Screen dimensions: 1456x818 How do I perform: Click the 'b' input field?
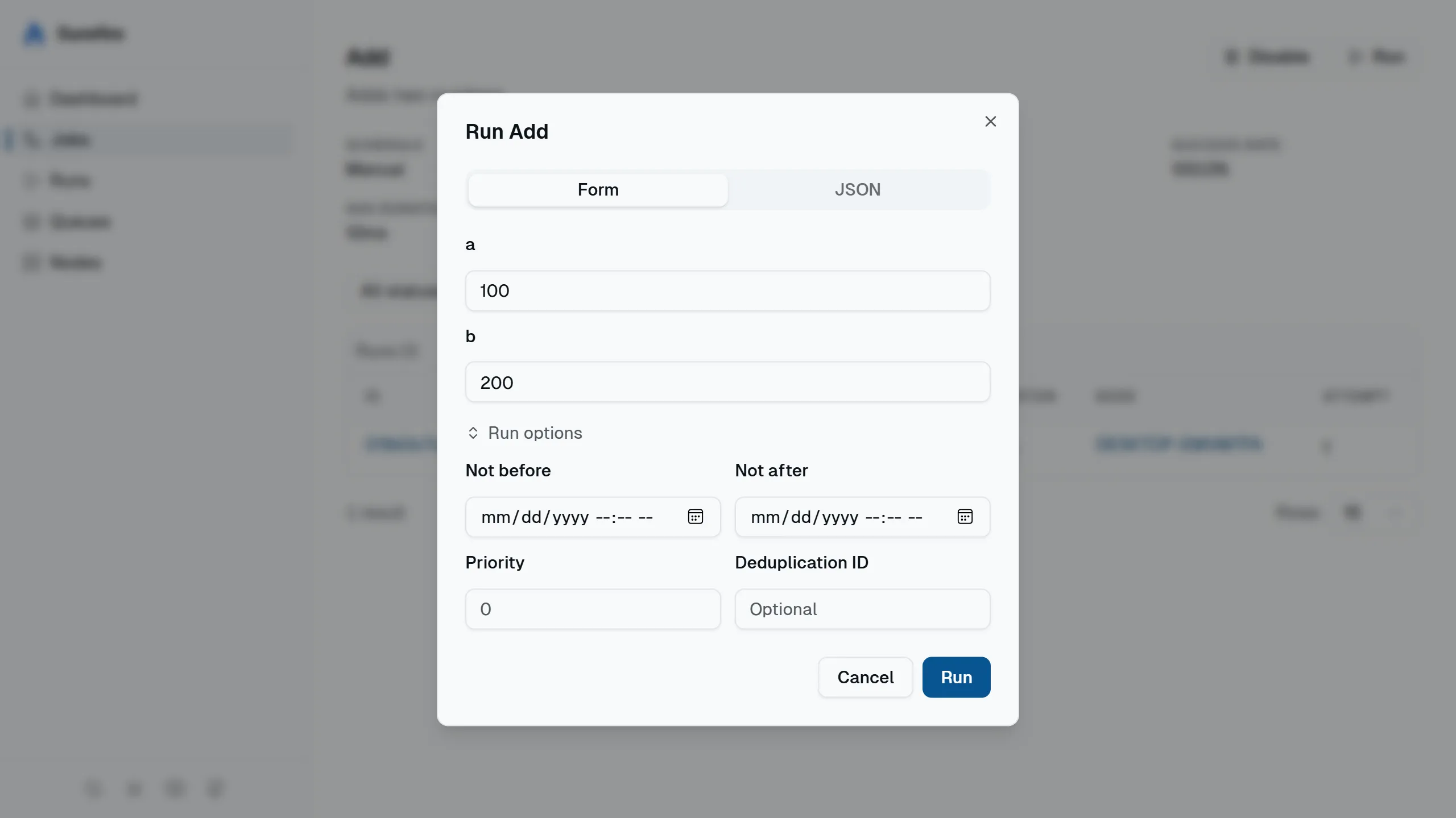point(727,382)
